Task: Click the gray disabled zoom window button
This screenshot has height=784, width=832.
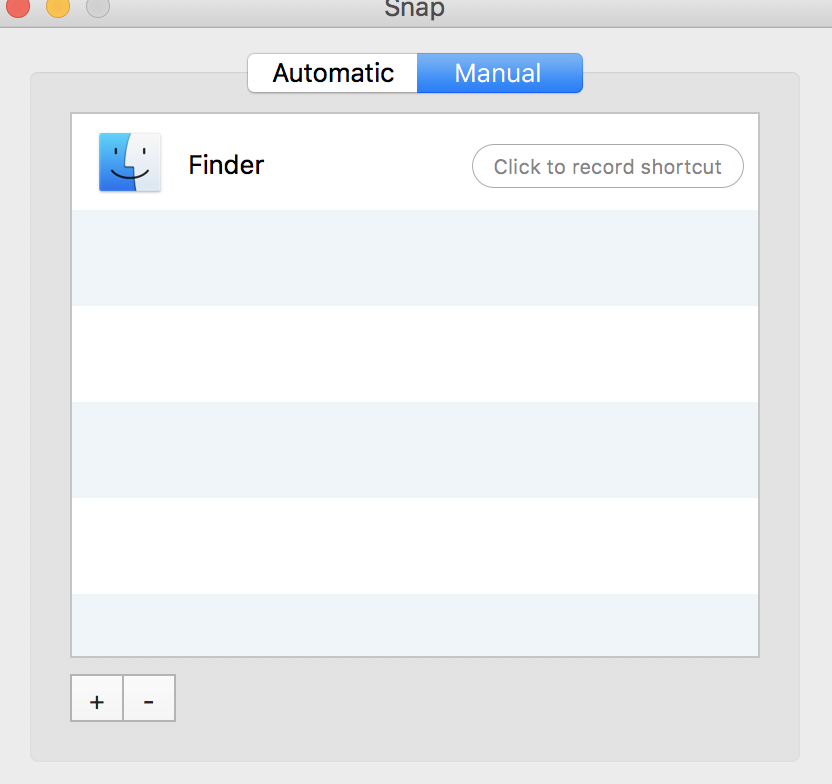Action: [x=98, y=7]
